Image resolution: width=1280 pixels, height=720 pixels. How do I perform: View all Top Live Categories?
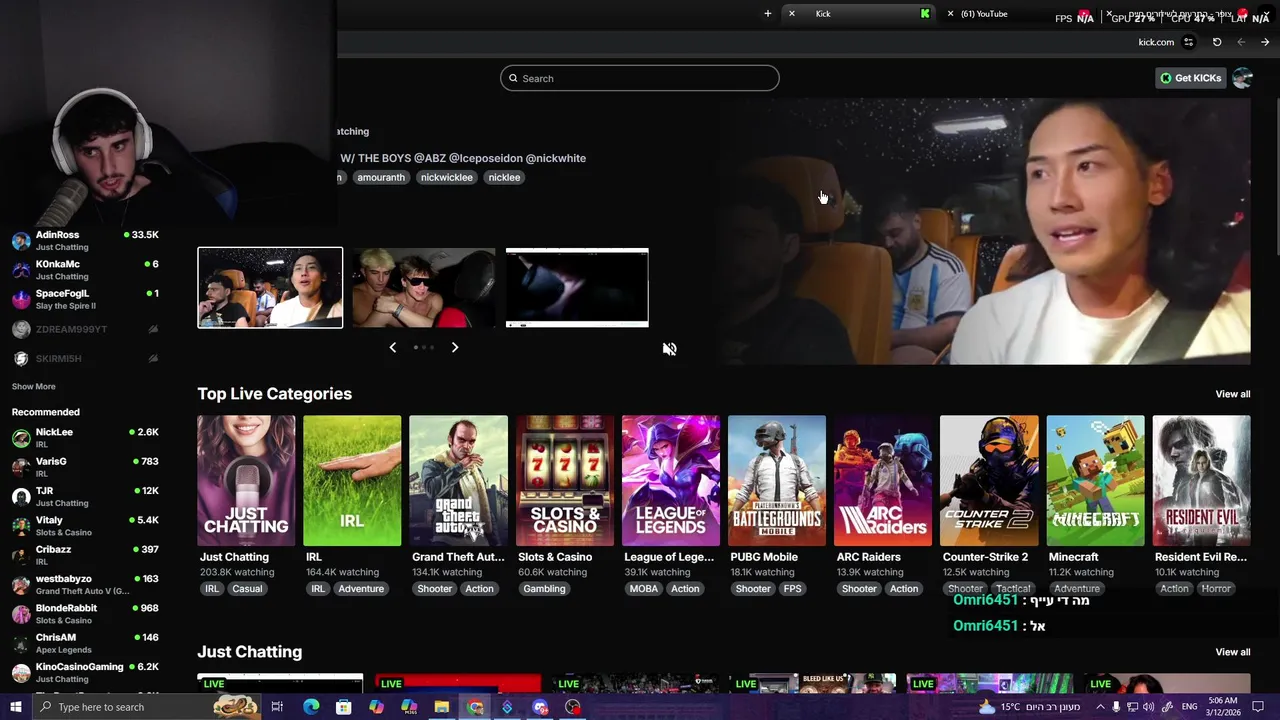(x=1232, y=394)
